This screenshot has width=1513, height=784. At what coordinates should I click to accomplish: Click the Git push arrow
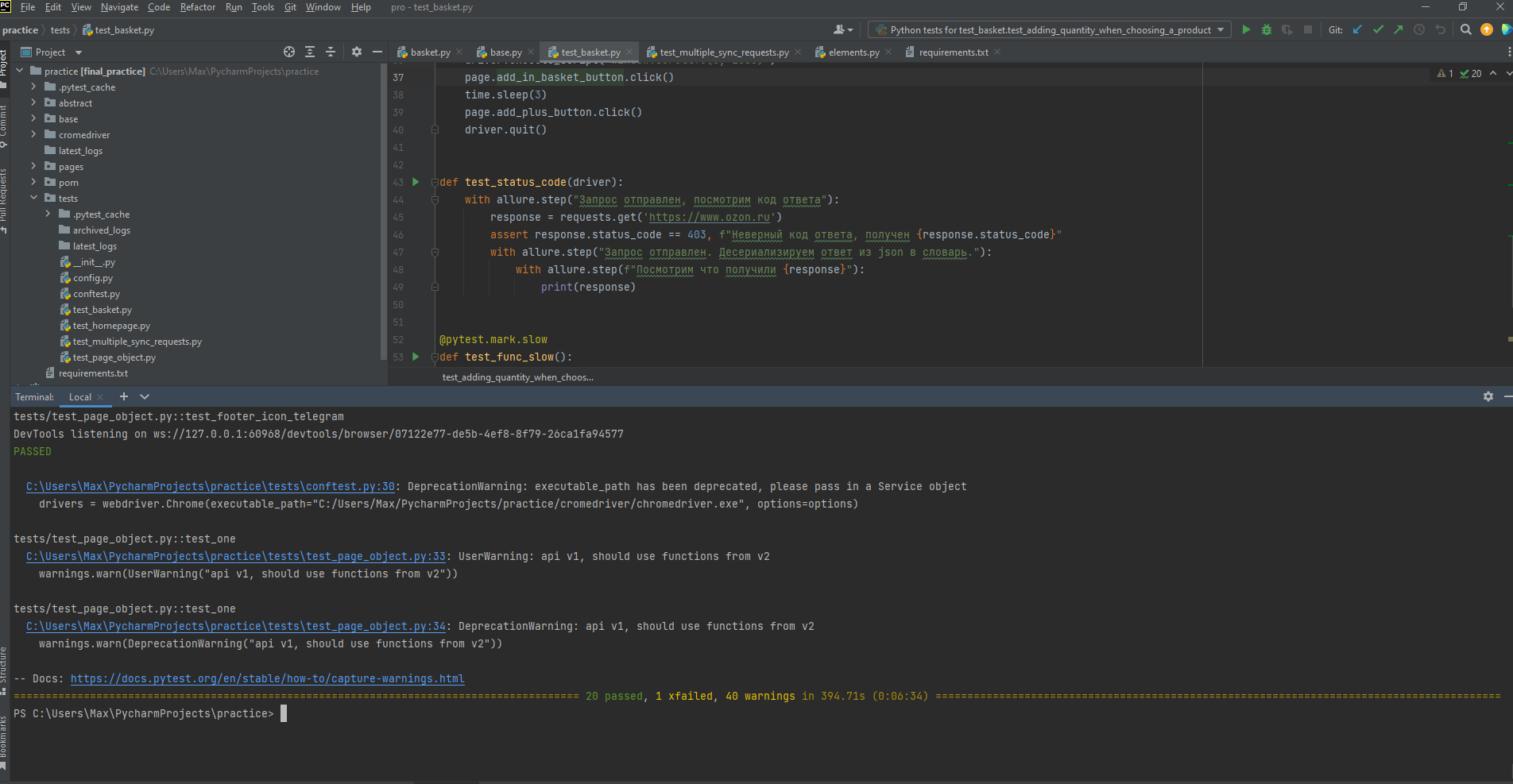tap(1399, 29)
